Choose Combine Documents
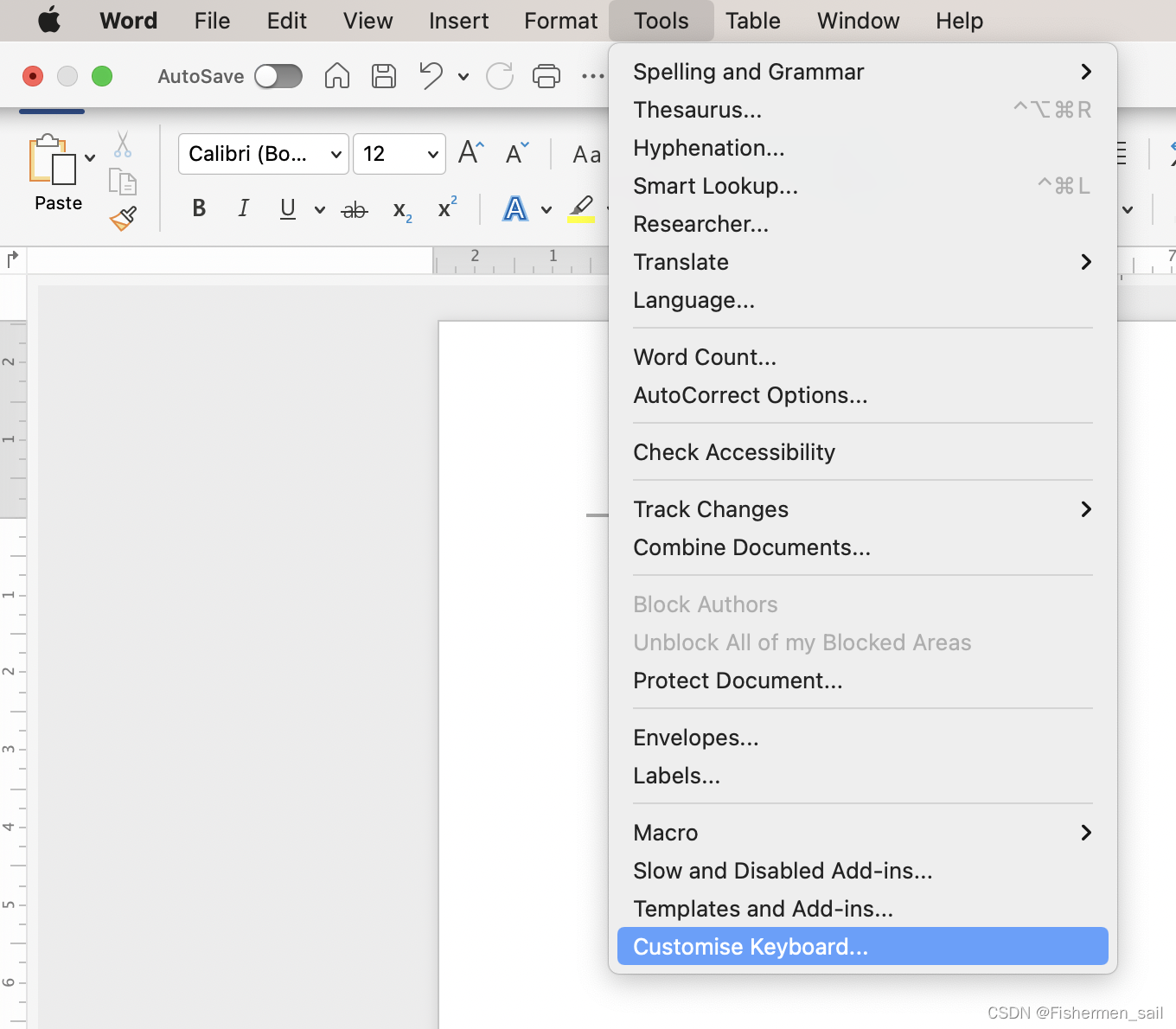 863,547
